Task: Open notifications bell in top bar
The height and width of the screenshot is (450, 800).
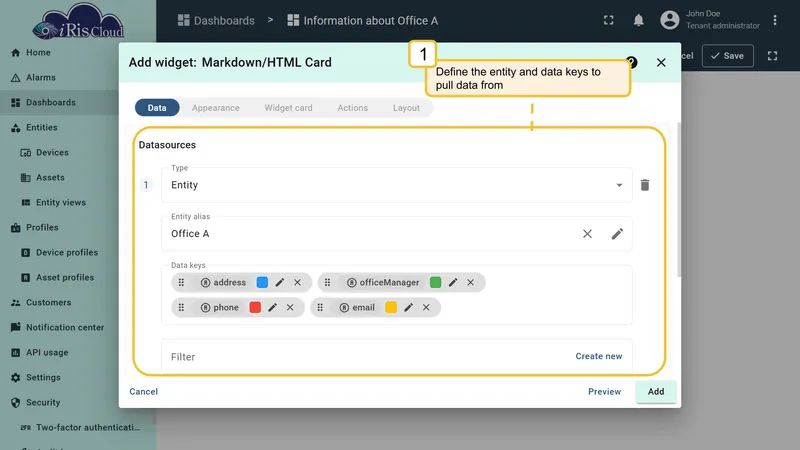Action: tap(638, 20)
